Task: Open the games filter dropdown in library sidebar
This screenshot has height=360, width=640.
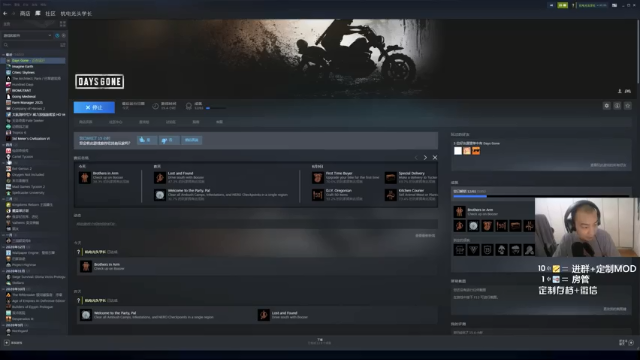Action: (27, 36)
